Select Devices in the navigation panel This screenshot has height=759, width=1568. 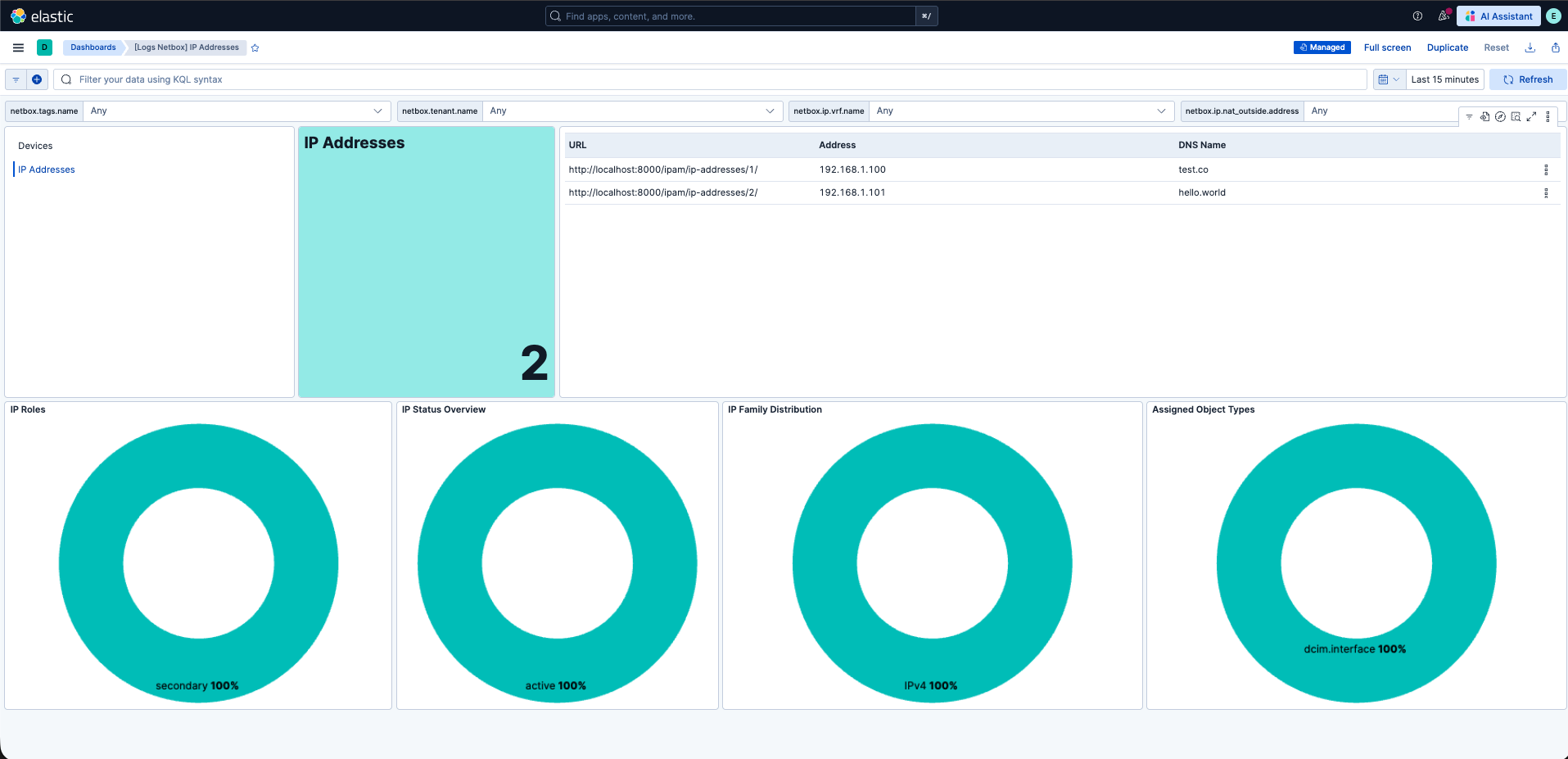35,146
